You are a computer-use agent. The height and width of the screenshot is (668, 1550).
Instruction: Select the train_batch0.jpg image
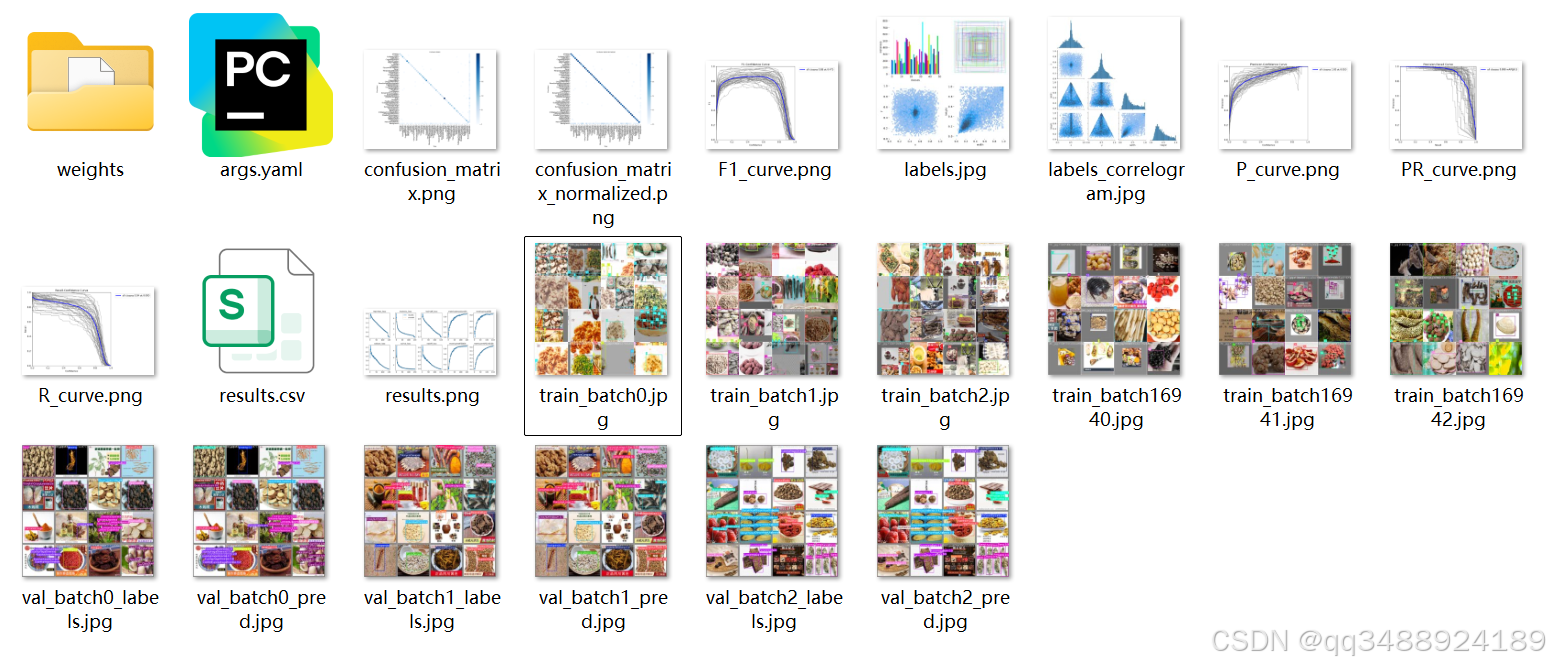pos(603,309)
